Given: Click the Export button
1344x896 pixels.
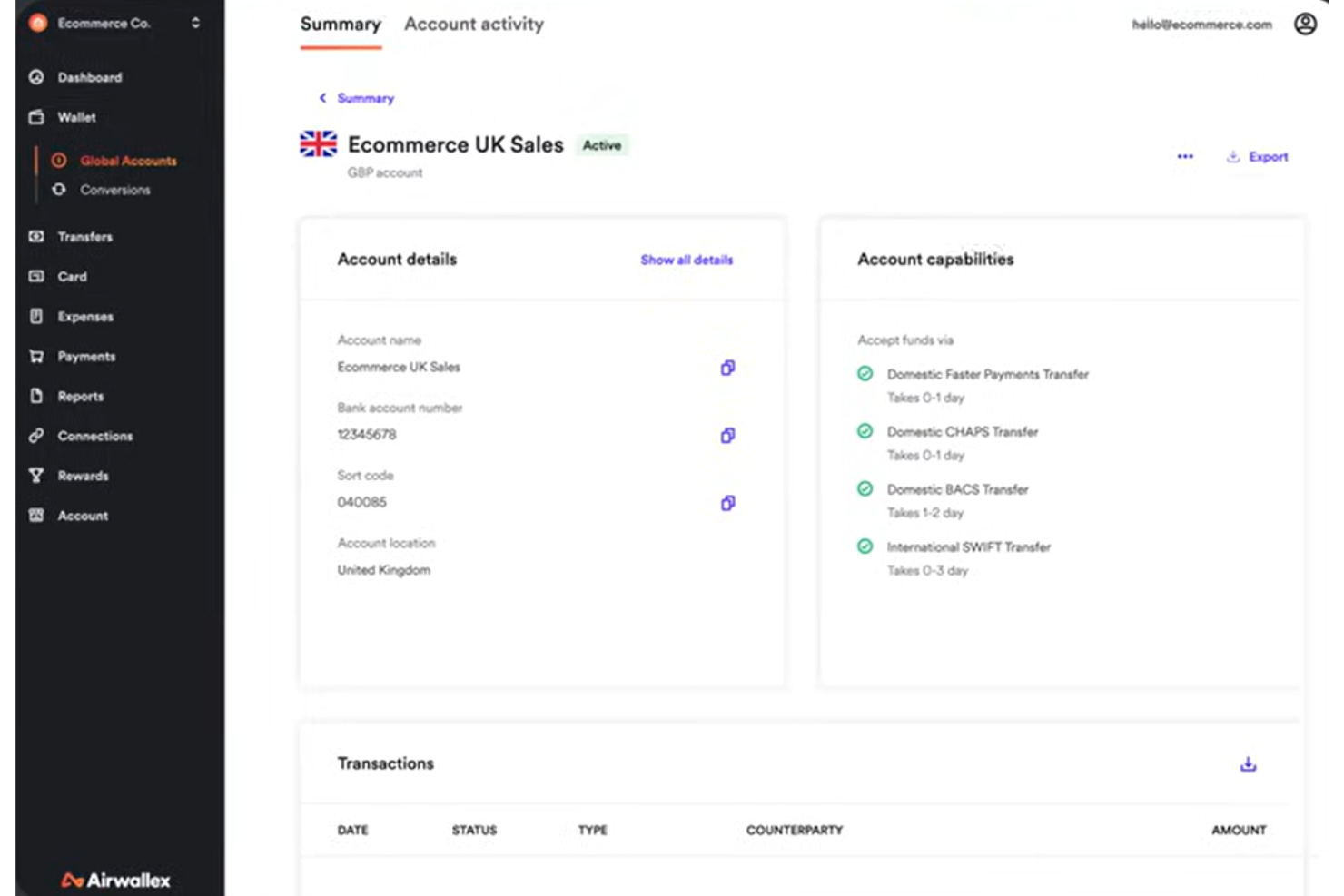Looking at the screenshot, I should [1258, 157].
